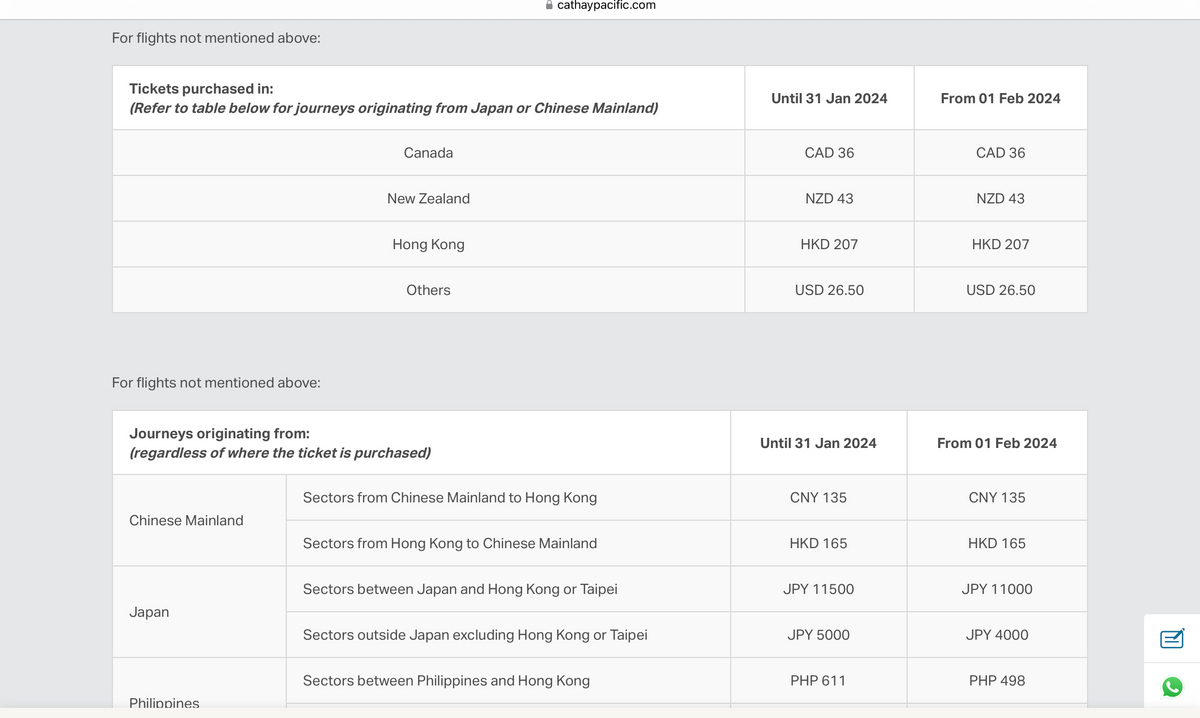Select the "Japan" origin cell
This screenshot has width=1200, height=718.
click(x=149, y=612)
